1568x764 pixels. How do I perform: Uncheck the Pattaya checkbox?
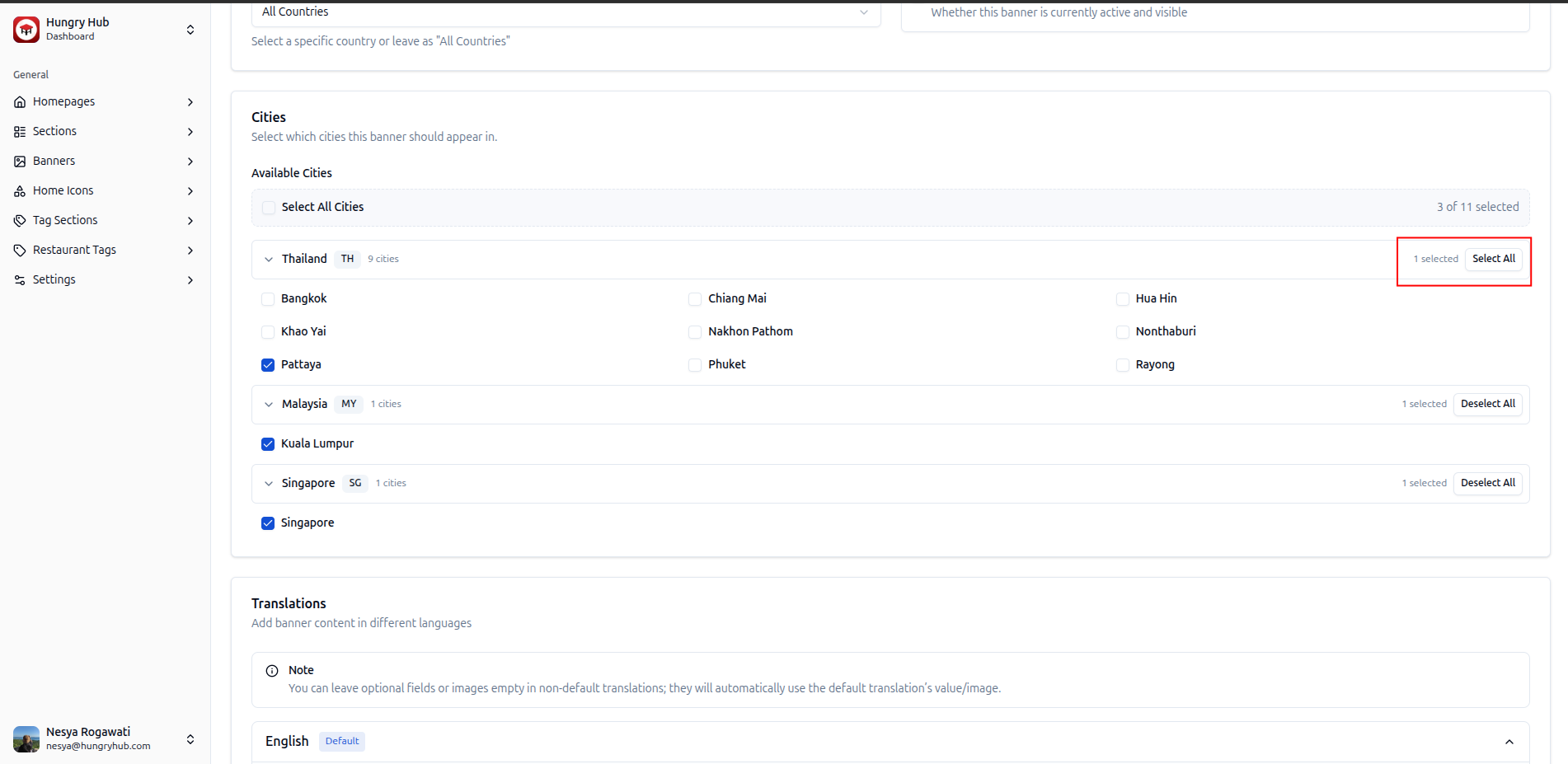coord(268,365)
